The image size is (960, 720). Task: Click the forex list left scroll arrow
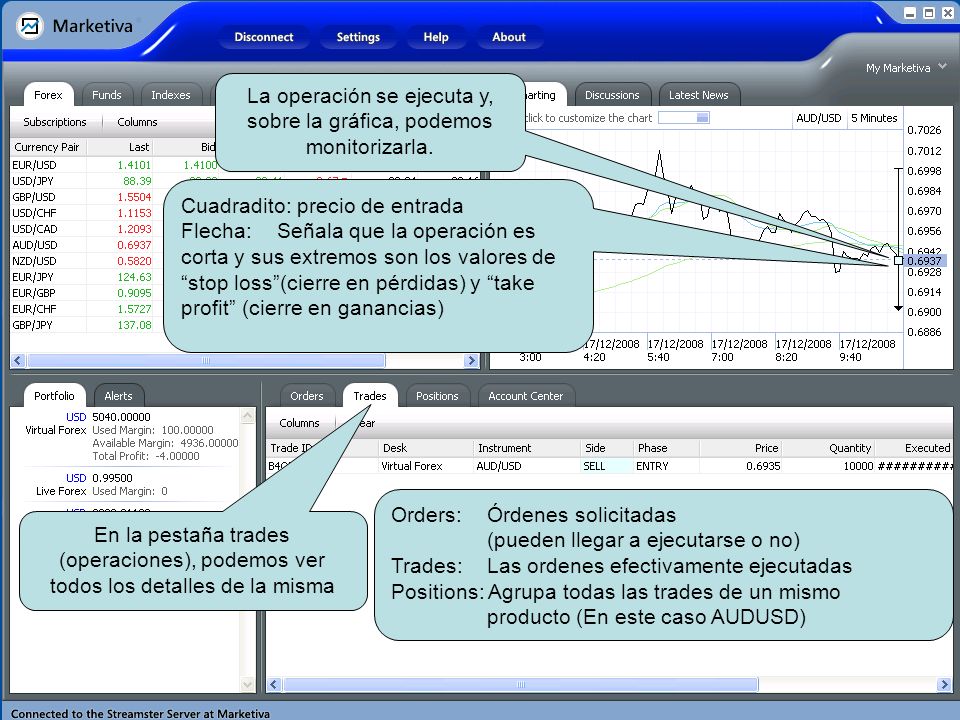click(x=18, y=361)
